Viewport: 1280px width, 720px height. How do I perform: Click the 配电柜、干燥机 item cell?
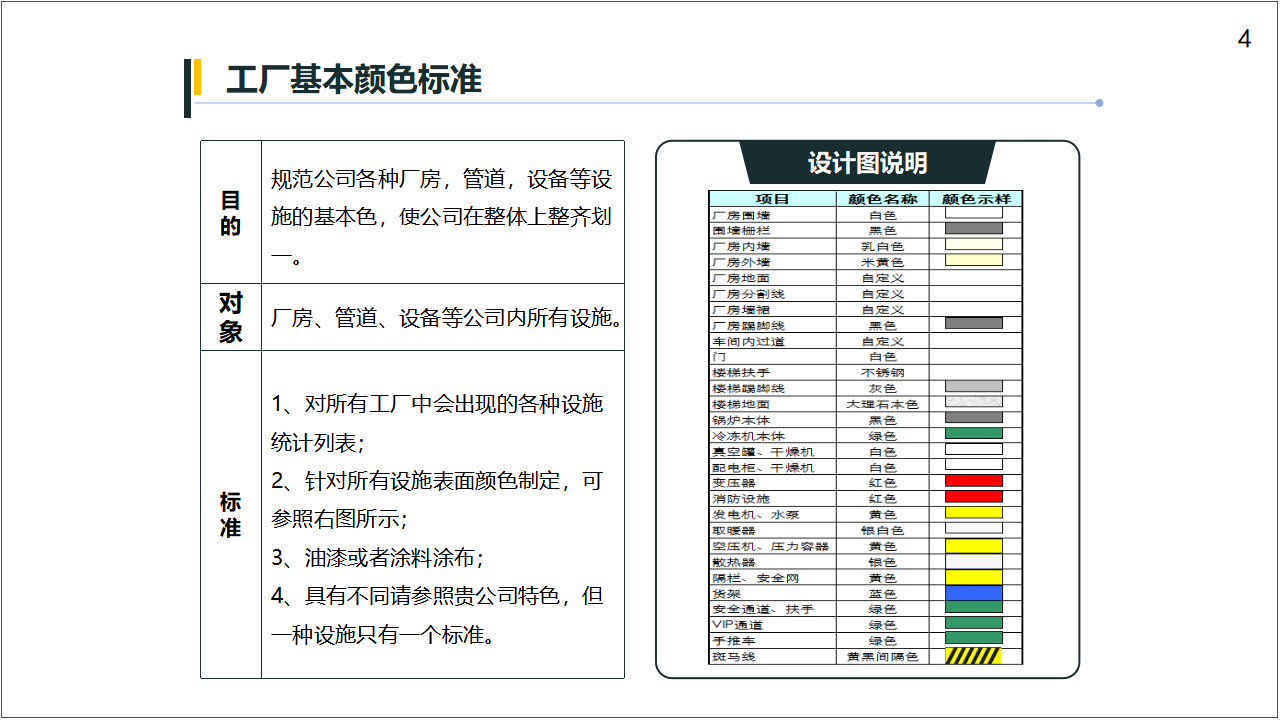tap(772, 467)
